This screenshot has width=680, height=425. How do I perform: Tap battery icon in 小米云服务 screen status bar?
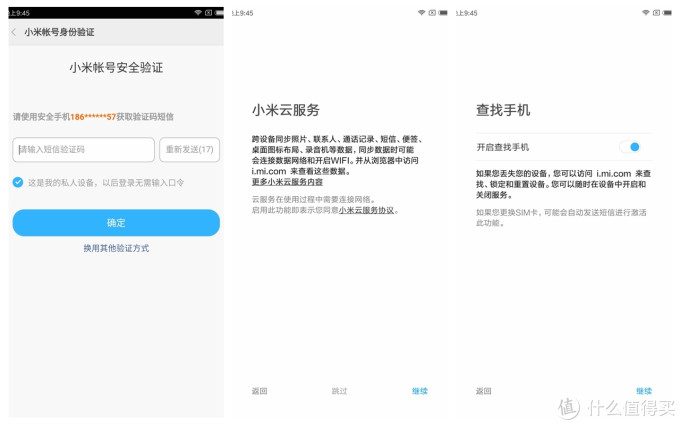[x=443, y=13]
